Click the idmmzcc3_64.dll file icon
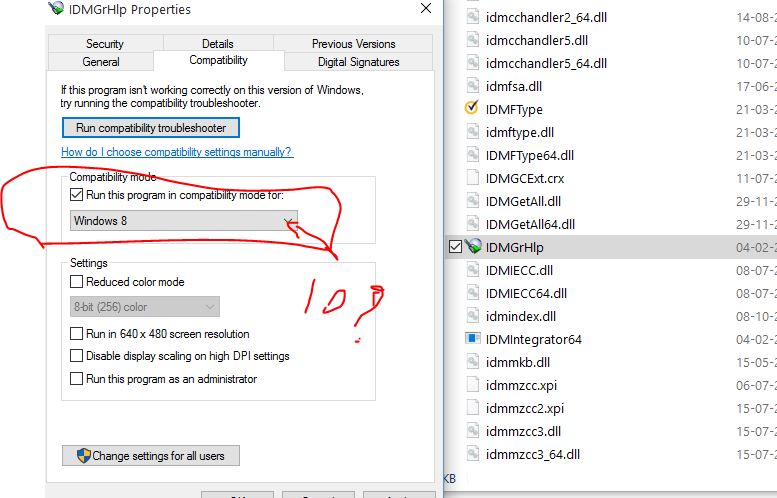 (473, 454)
